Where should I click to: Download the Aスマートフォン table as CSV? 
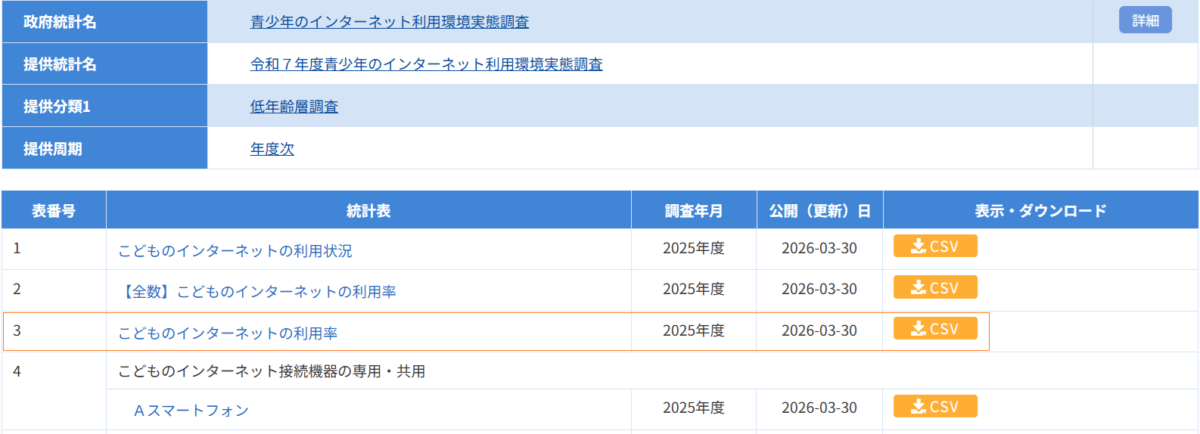(x=934, y=407)
